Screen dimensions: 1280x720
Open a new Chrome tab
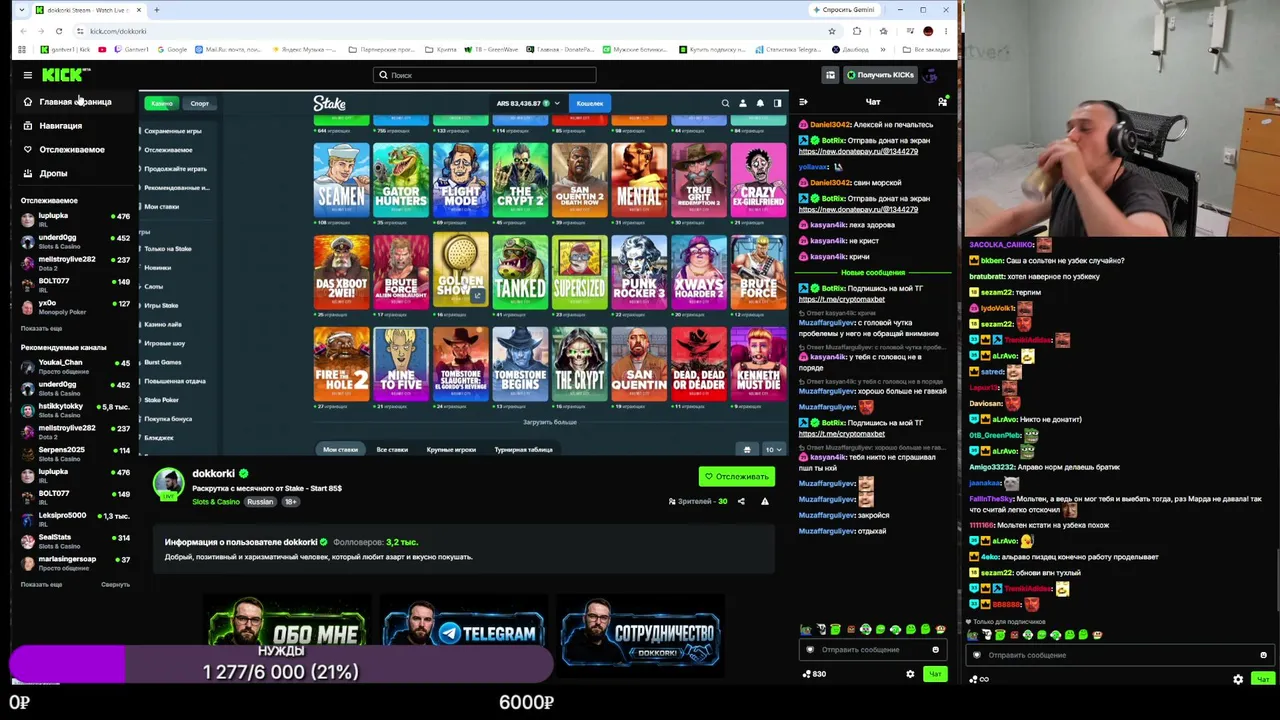click(157, 10)
